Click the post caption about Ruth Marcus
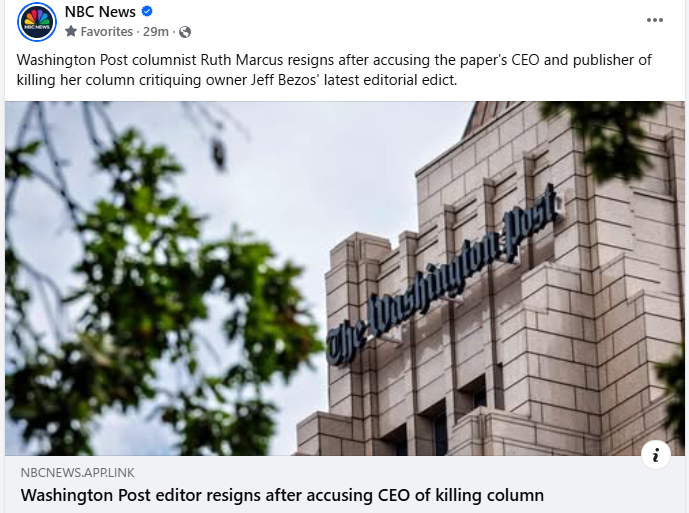The width and height of the screenshot is (689, 513). (334, 69)
